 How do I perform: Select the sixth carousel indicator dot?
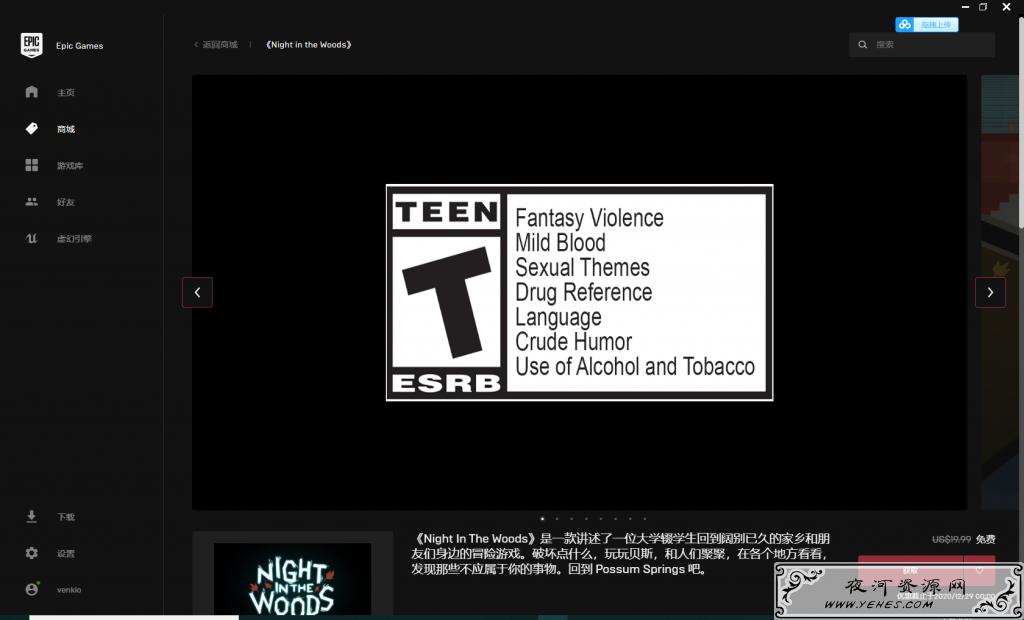pyautogui.click(x=615, y=519)
